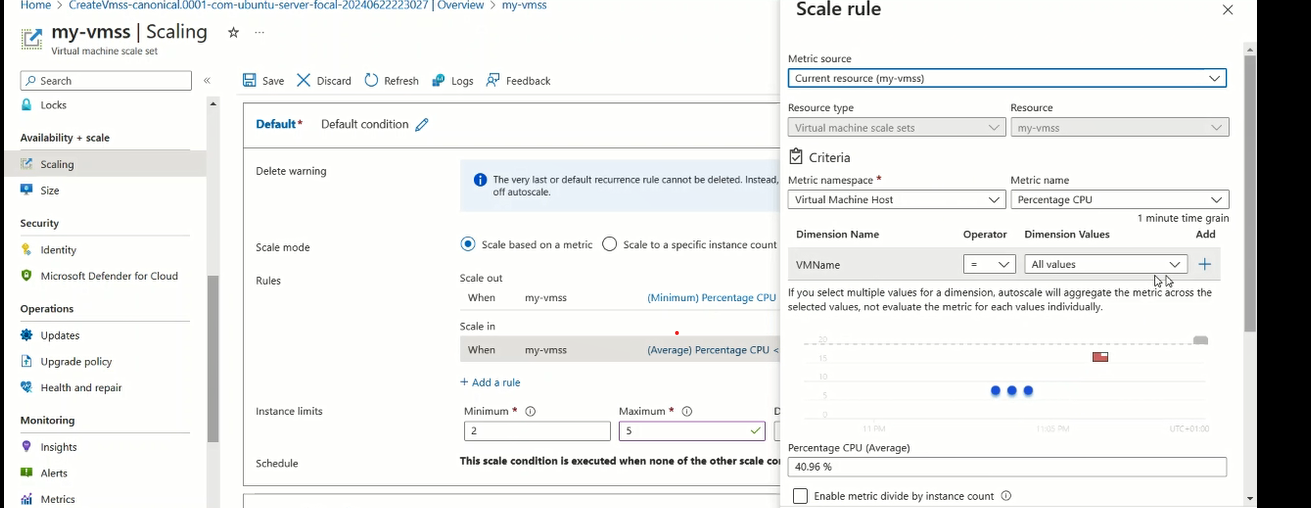Click the Security section heading
The image size is (1311, 508).
point(40,224)
